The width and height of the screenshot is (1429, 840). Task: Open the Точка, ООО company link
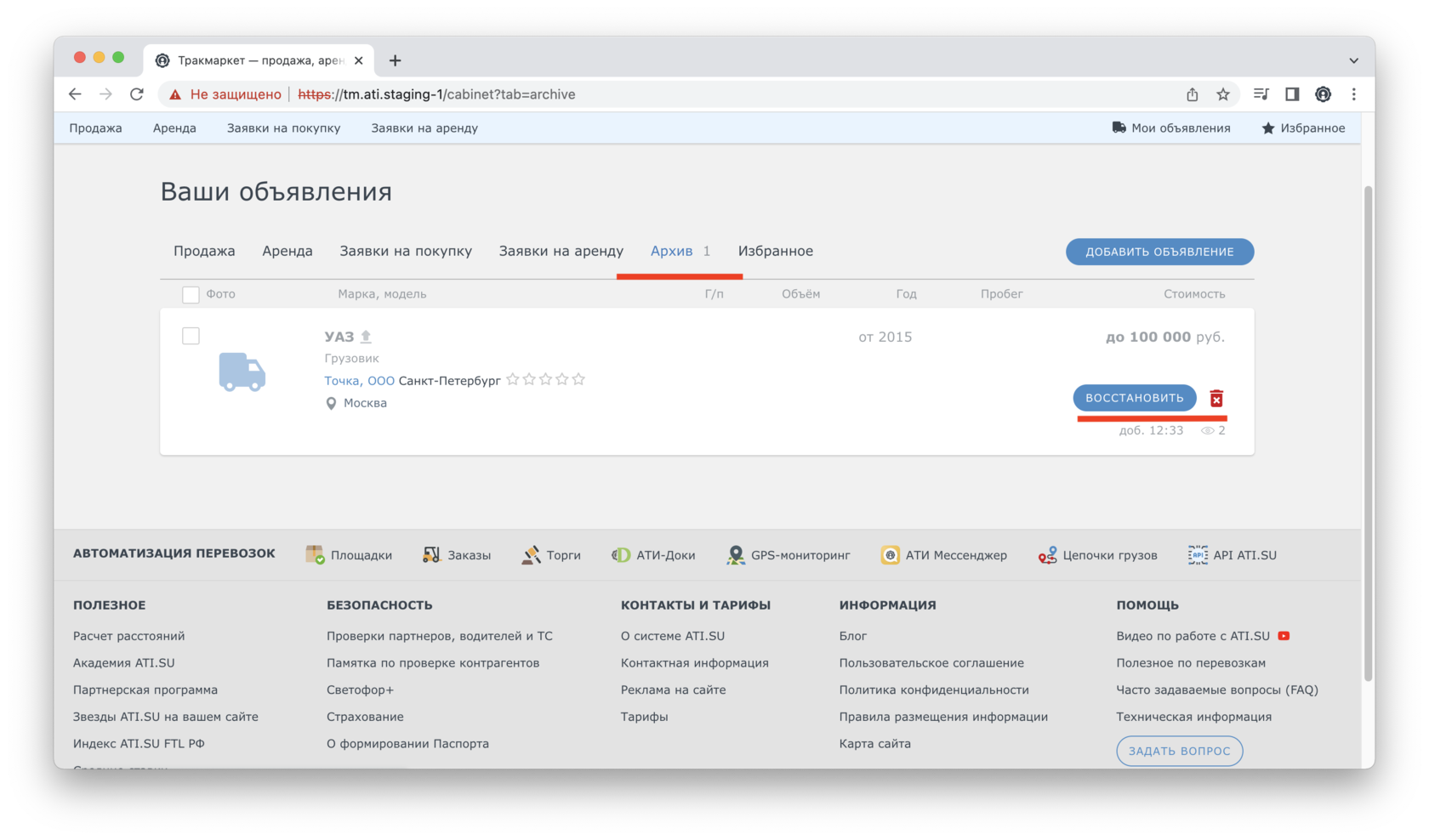[359, 380]
